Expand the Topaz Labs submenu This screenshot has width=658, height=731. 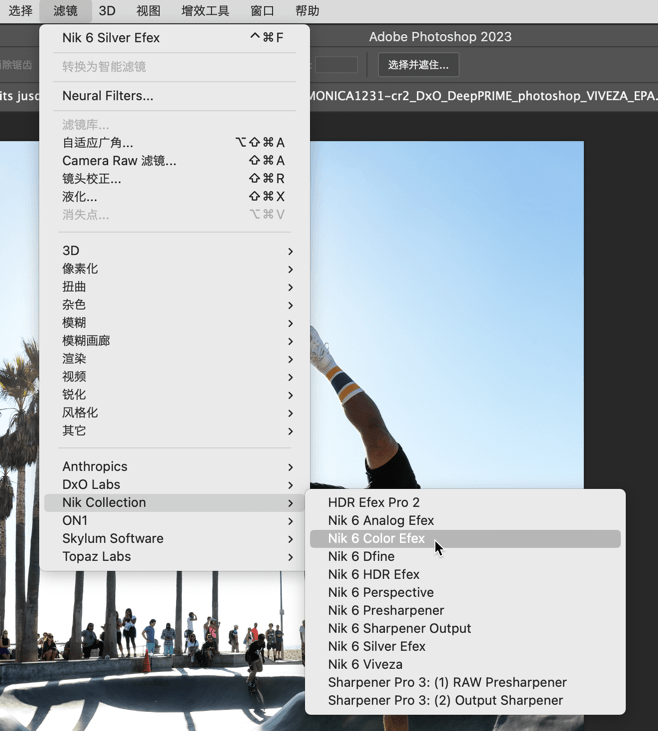pos(174,557)
